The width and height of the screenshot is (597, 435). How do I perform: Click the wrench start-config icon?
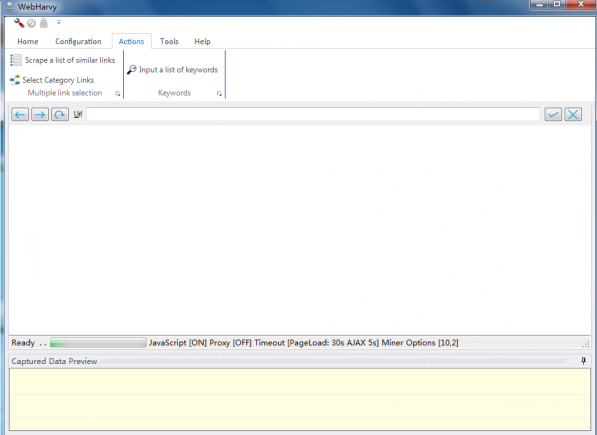click(x=19, y=23)
